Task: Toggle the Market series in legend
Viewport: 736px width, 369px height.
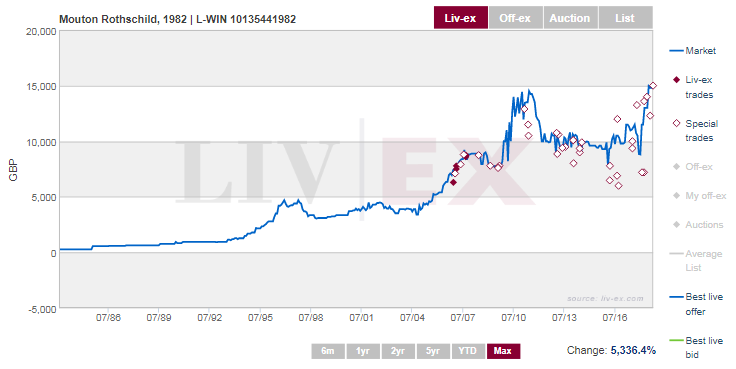Action: click(x=700, y=51)
